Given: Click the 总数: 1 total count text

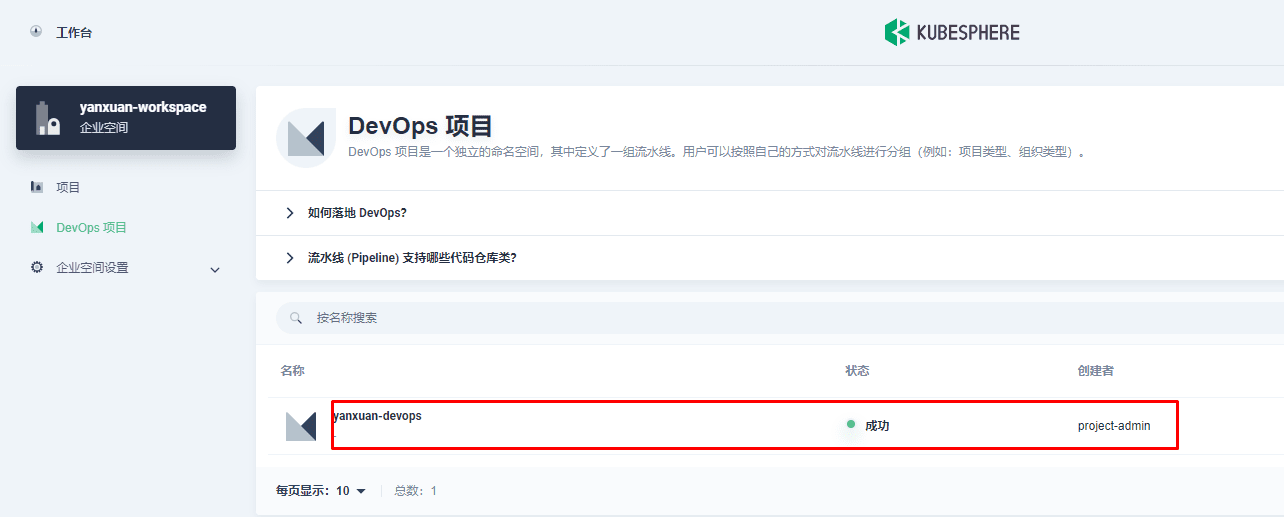Looking at the screenshot, I should [x=415, y=491].
